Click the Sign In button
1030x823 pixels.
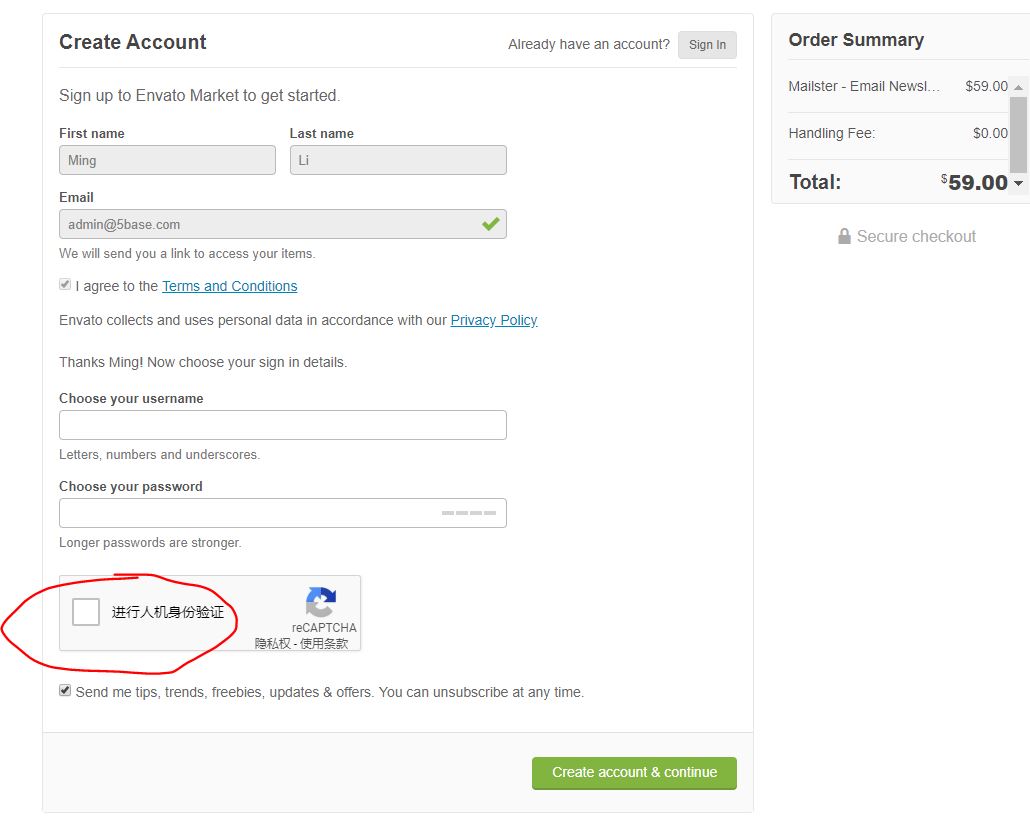pyautogui.click(x=707, y=45)
